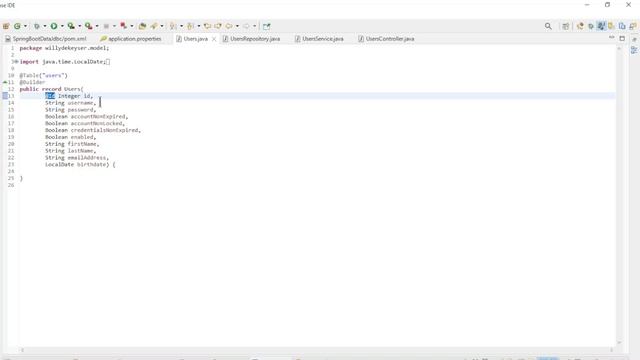Open the Run configurations dropdown arrow
The image size is (640, 360).
(x=62, y=26)
